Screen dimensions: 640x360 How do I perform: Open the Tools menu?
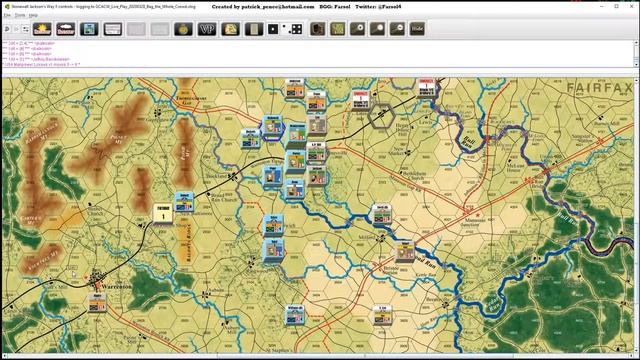pyautogui.click(x=20, y=15)
